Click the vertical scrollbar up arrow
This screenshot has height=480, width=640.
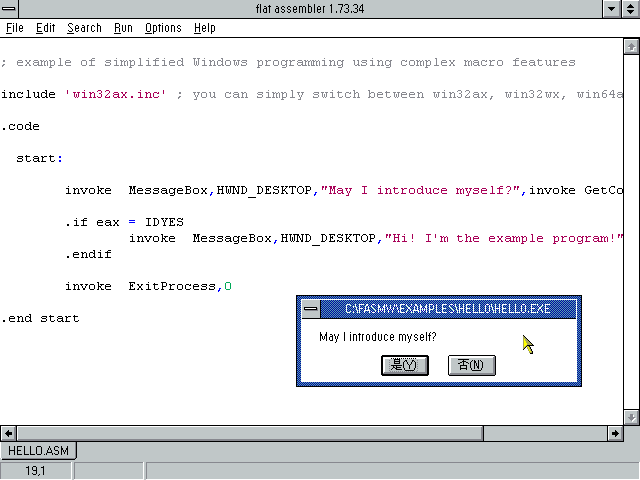point(631,47)
